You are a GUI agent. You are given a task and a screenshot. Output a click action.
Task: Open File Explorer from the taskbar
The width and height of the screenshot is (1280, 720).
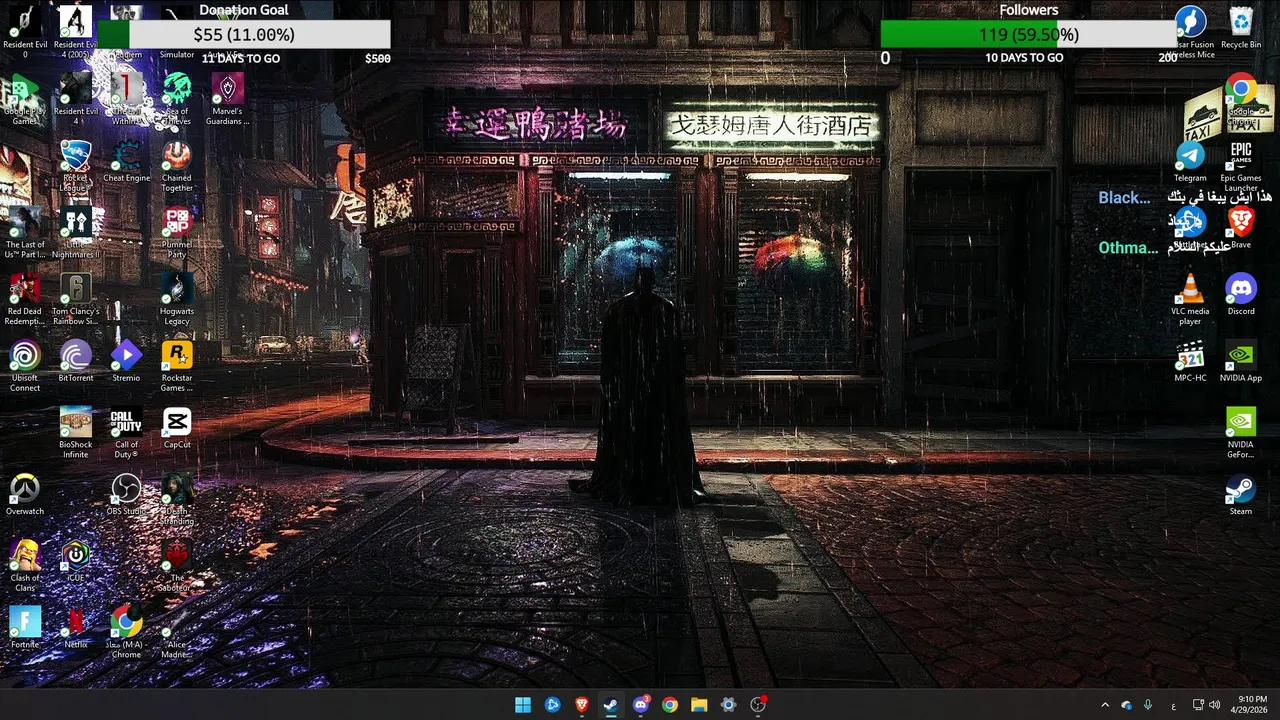click(699, 705)
